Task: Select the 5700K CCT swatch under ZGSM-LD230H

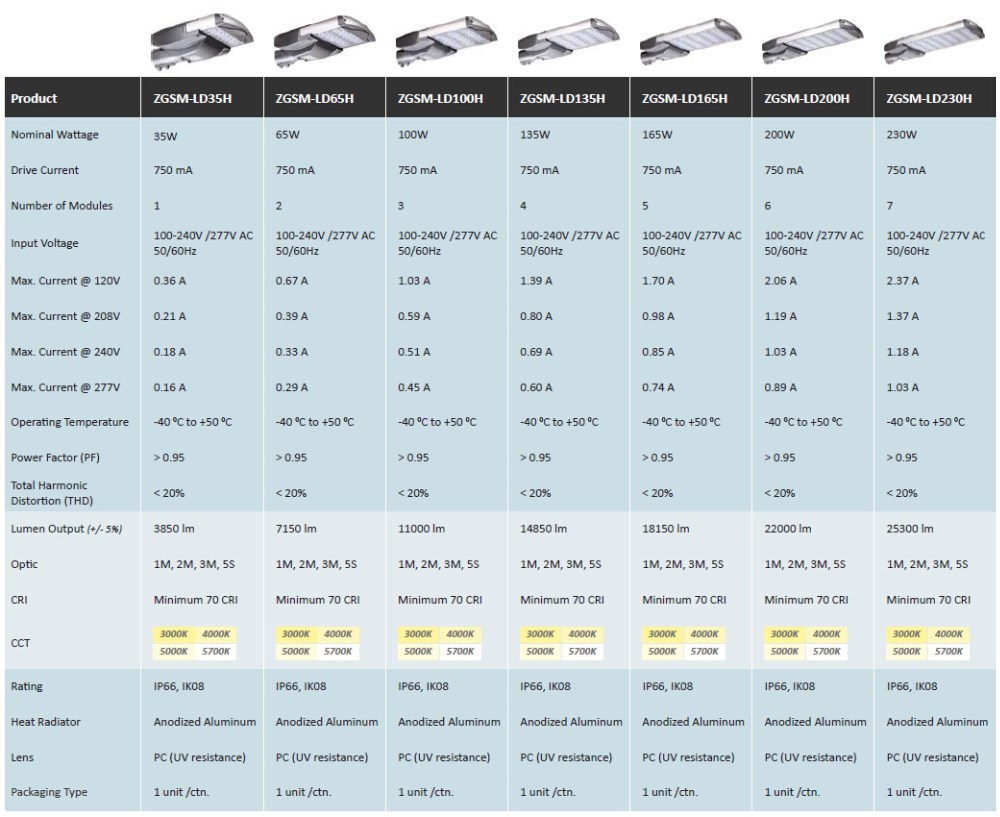Action: (949, 651)
